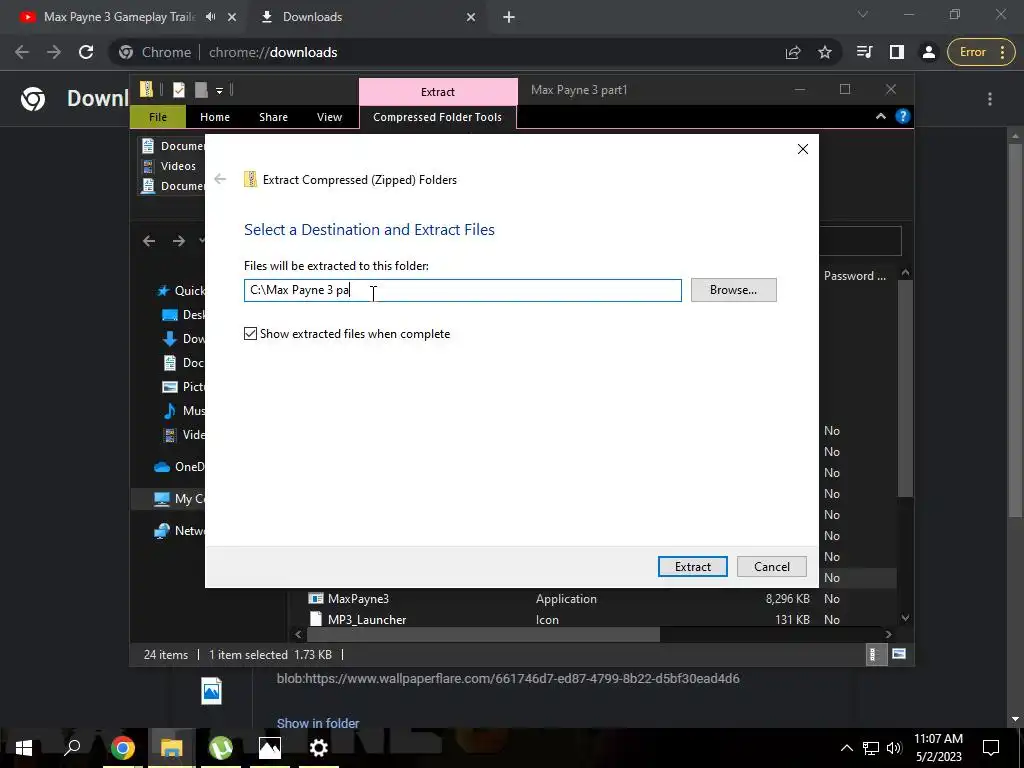Click Show in folder link on Downloads page
The width and height of the screenshot is (1024, 768).
point(318,724)
